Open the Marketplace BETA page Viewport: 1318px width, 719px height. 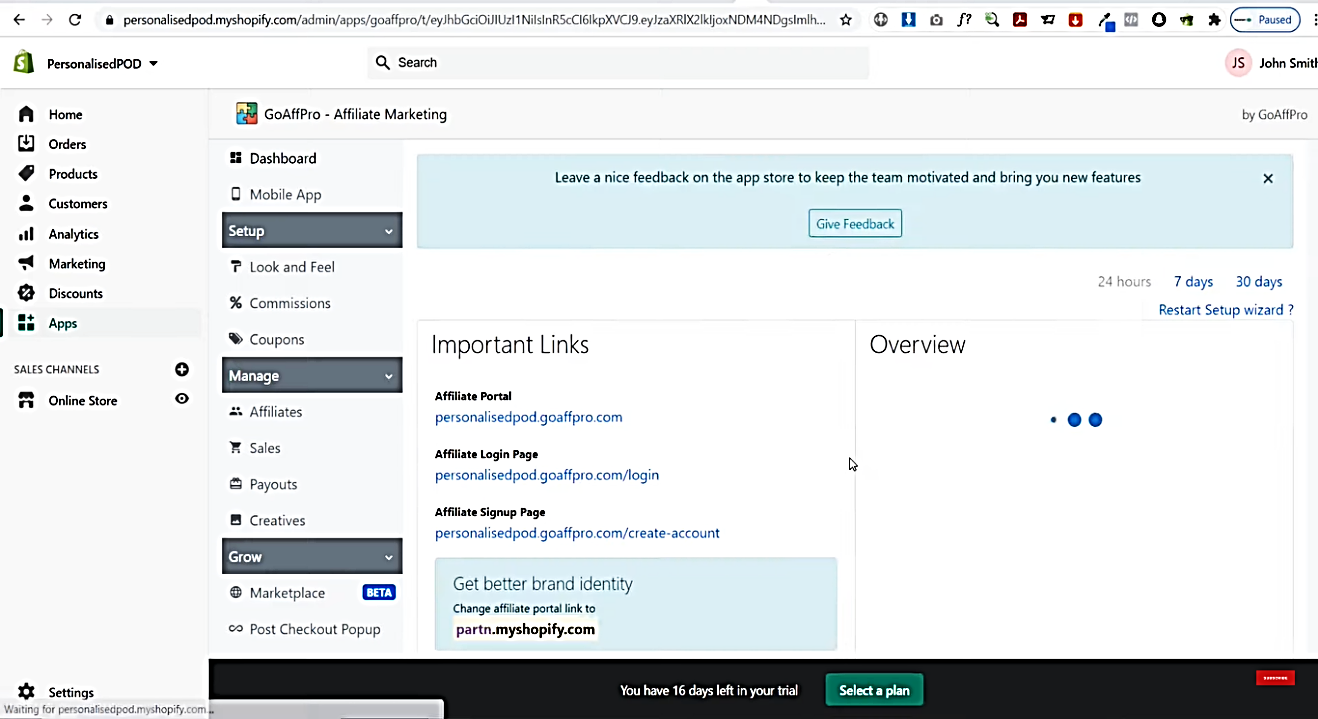287,593
